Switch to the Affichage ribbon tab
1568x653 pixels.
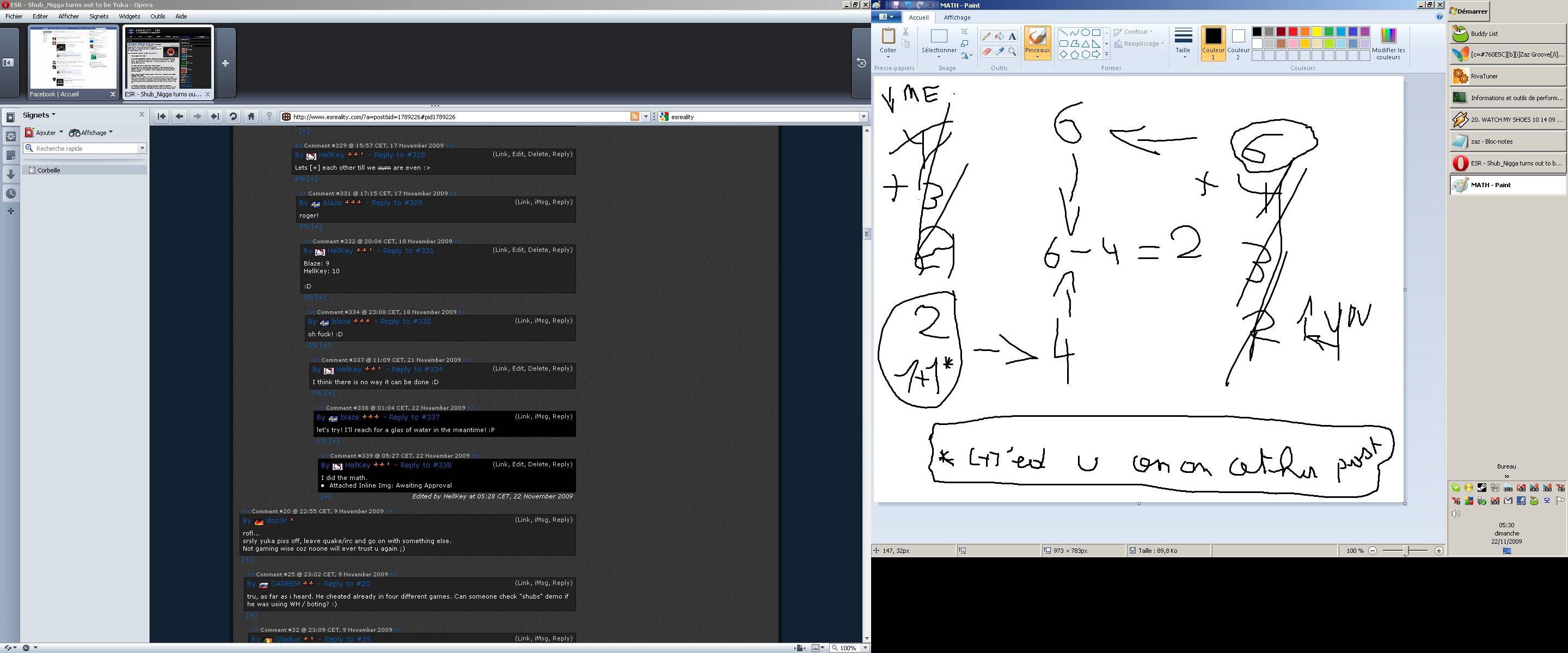[957, 17]
